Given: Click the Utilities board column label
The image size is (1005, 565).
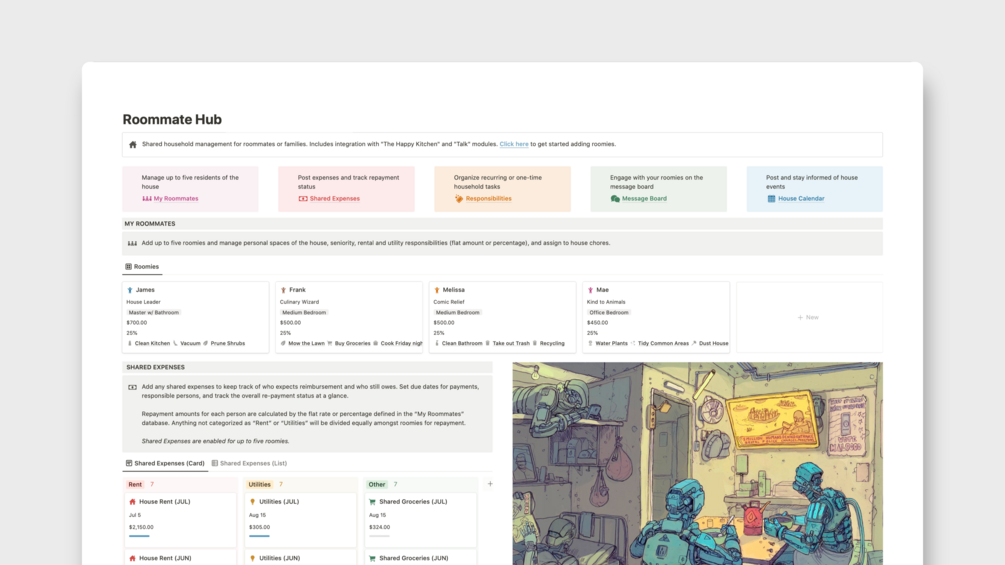Looking at the screenshot, I should (x=260, y=485).
